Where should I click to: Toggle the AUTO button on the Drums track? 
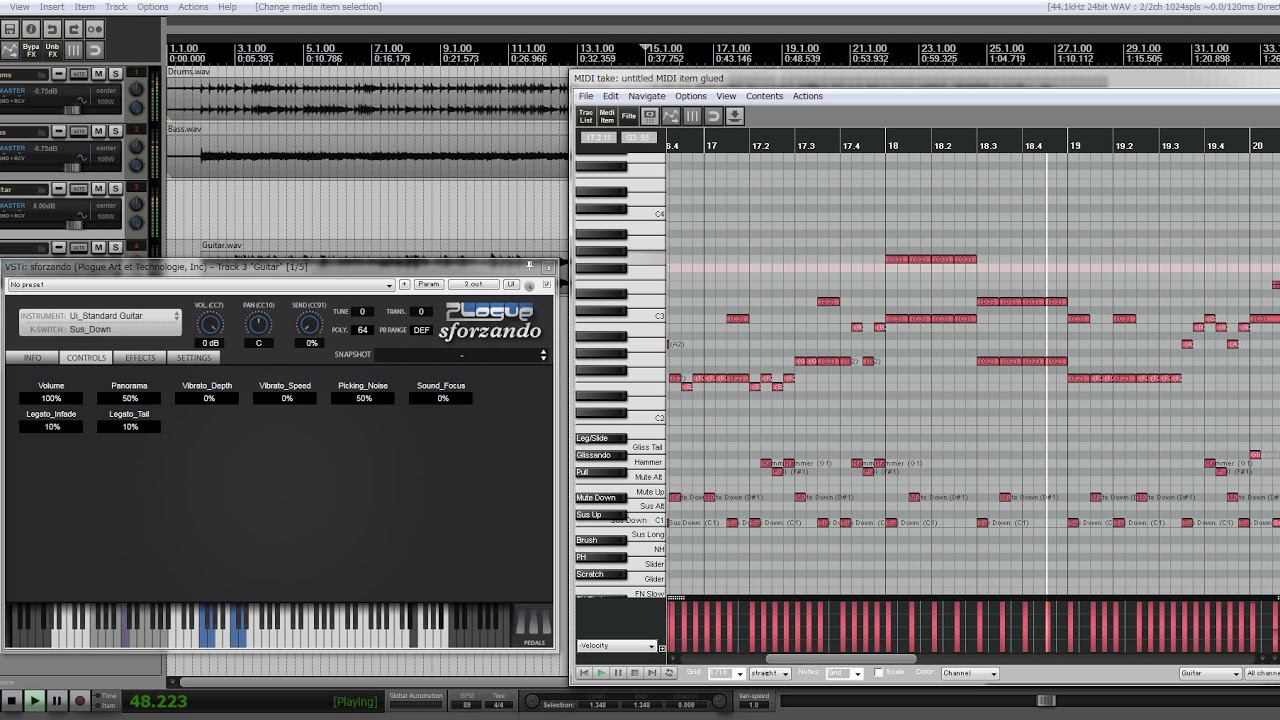77,74
